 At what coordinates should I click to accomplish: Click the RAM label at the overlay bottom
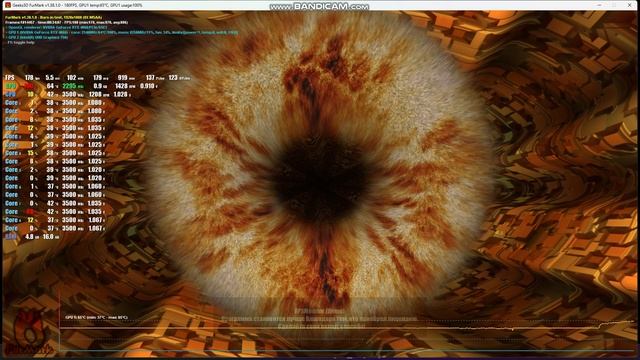coord(11,236)
